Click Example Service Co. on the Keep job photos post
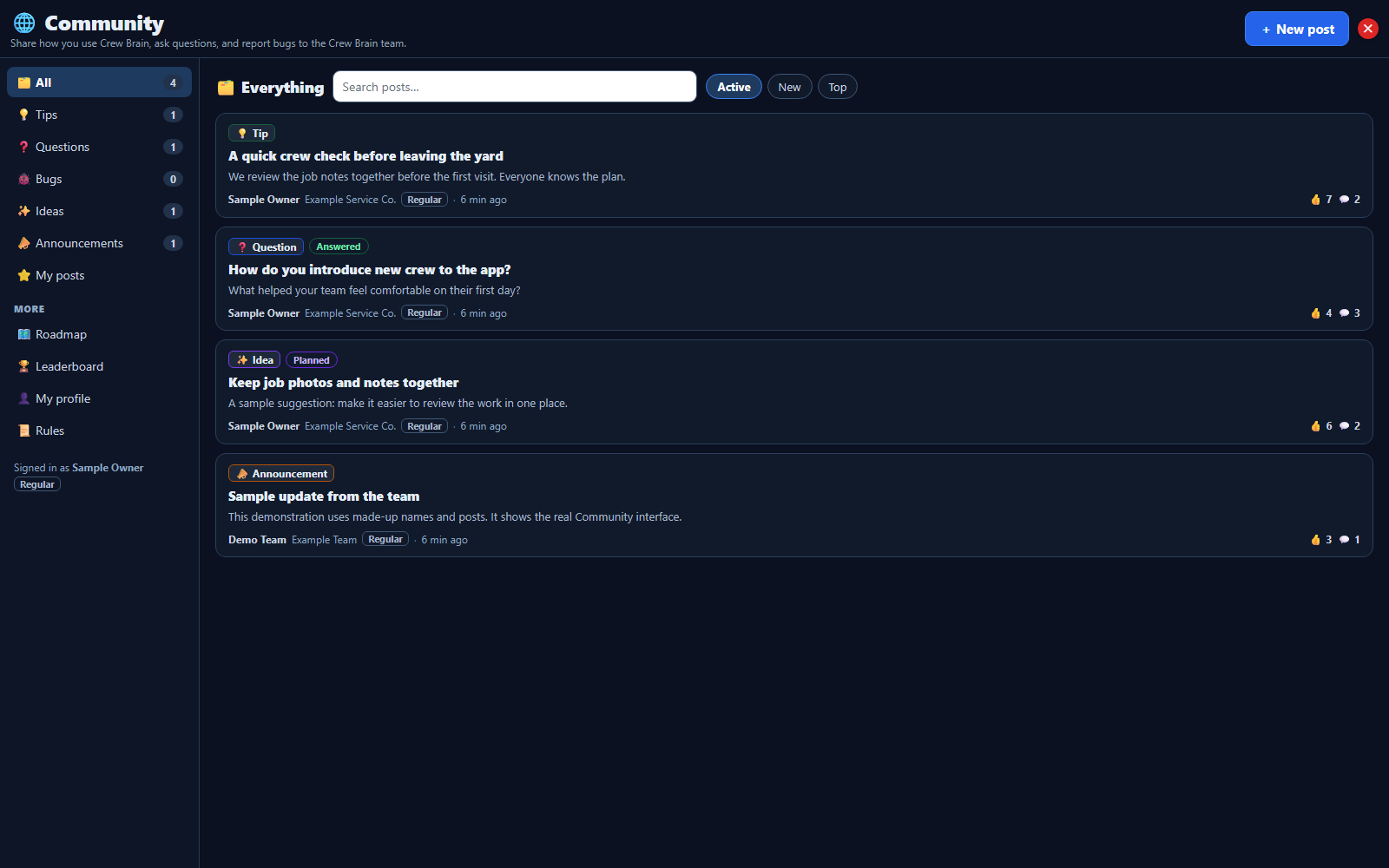 pyautogui.click(x=350, y=426)
